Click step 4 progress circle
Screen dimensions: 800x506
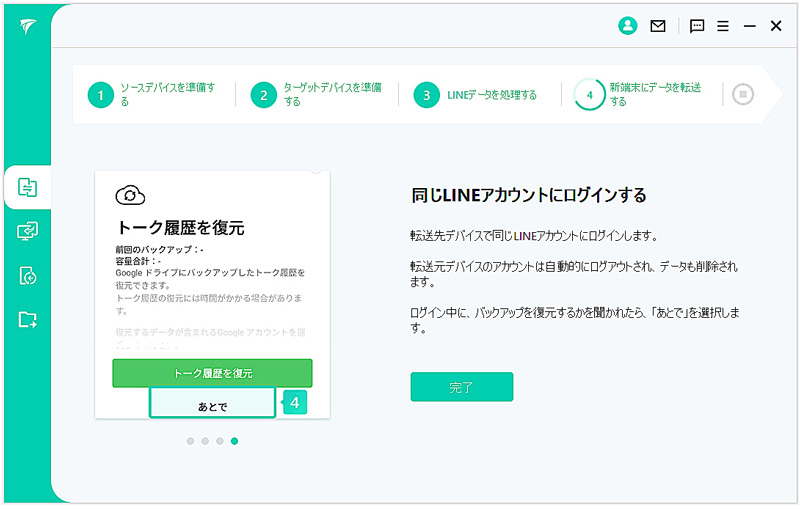tap(589, 94)
